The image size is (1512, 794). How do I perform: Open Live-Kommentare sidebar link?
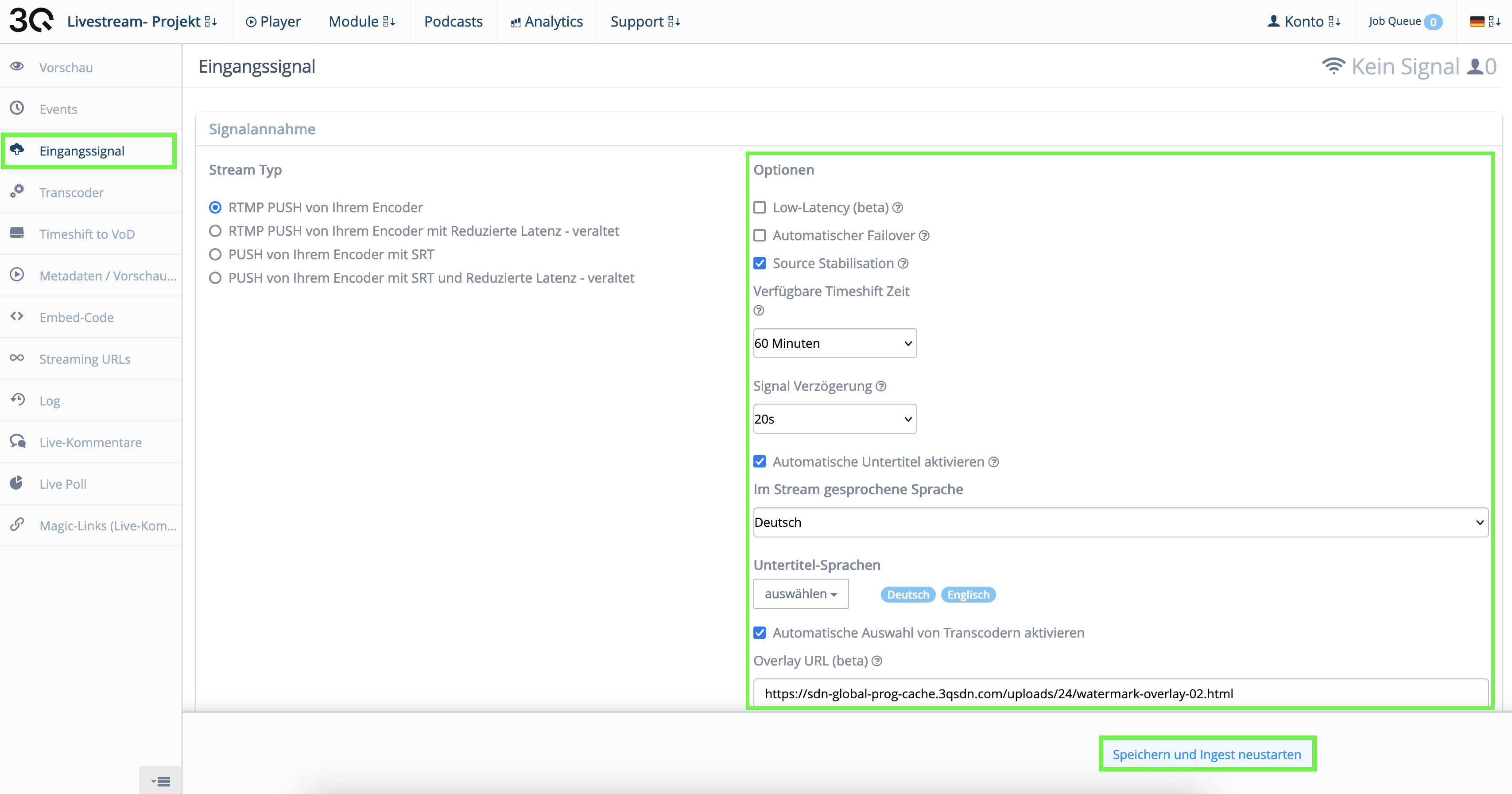click(91, 442)
